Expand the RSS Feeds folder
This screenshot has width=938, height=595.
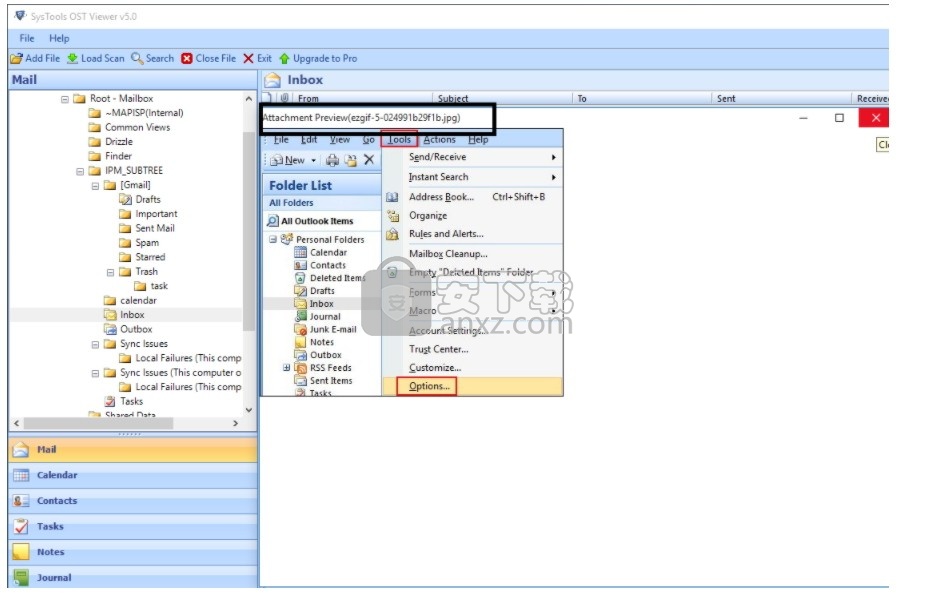click(287, 368)
